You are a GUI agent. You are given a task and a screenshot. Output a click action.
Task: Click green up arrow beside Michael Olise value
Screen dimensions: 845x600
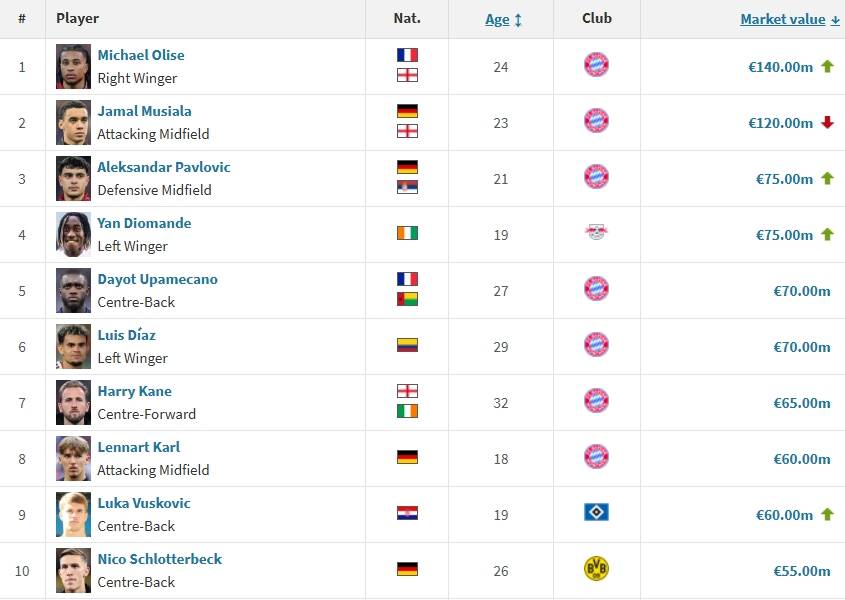click(x=827, y=67)
